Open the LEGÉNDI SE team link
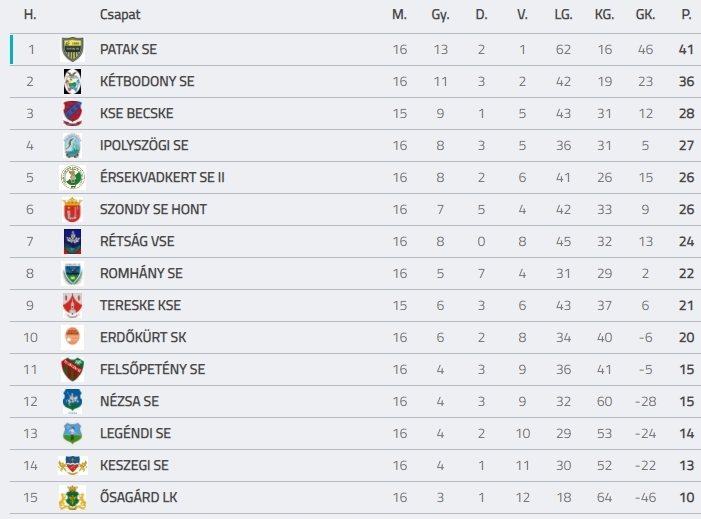This screenshot has height=519, width=701. coord(135,434)
